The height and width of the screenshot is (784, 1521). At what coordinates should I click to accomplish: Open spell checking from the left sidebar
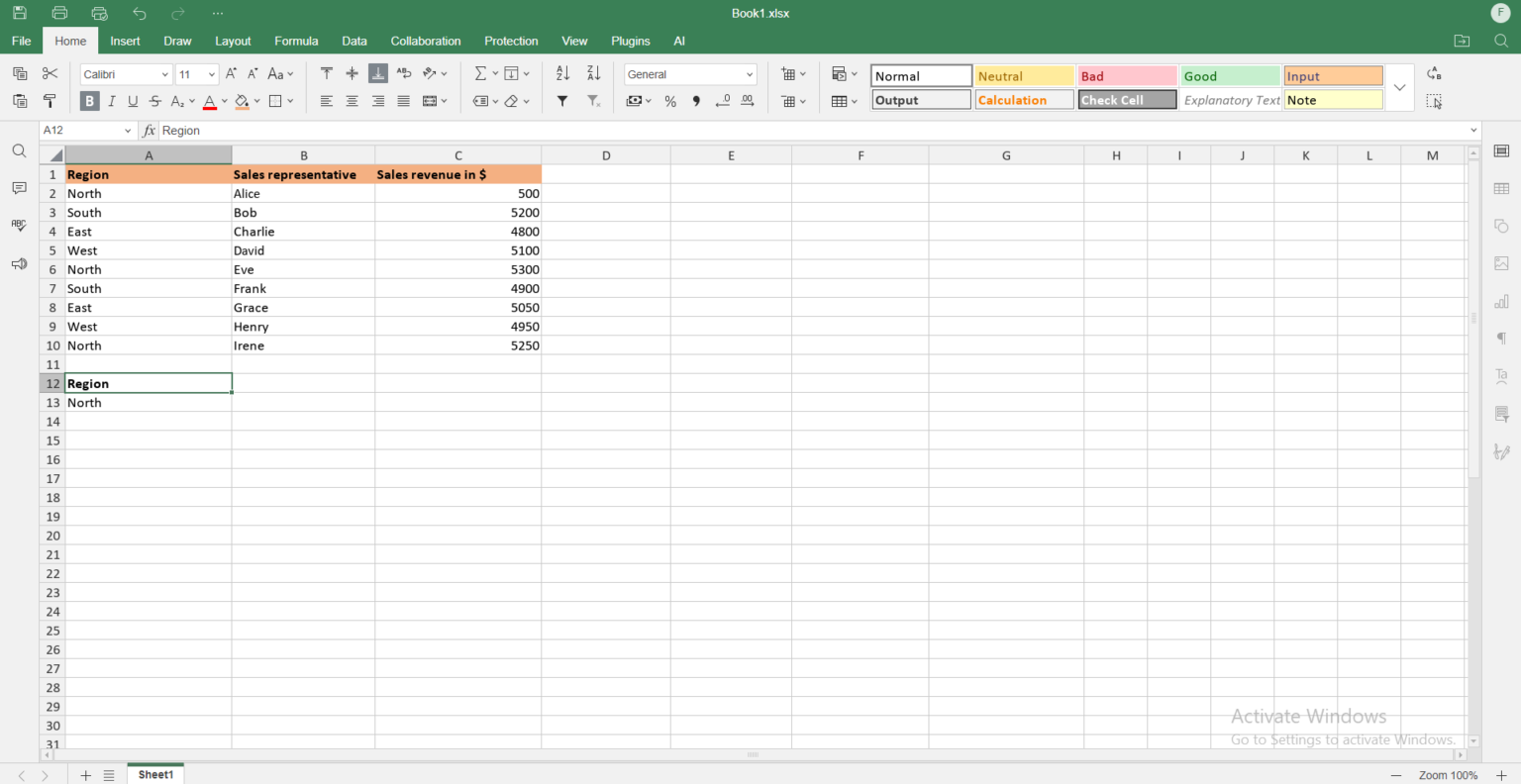(18, 225)
